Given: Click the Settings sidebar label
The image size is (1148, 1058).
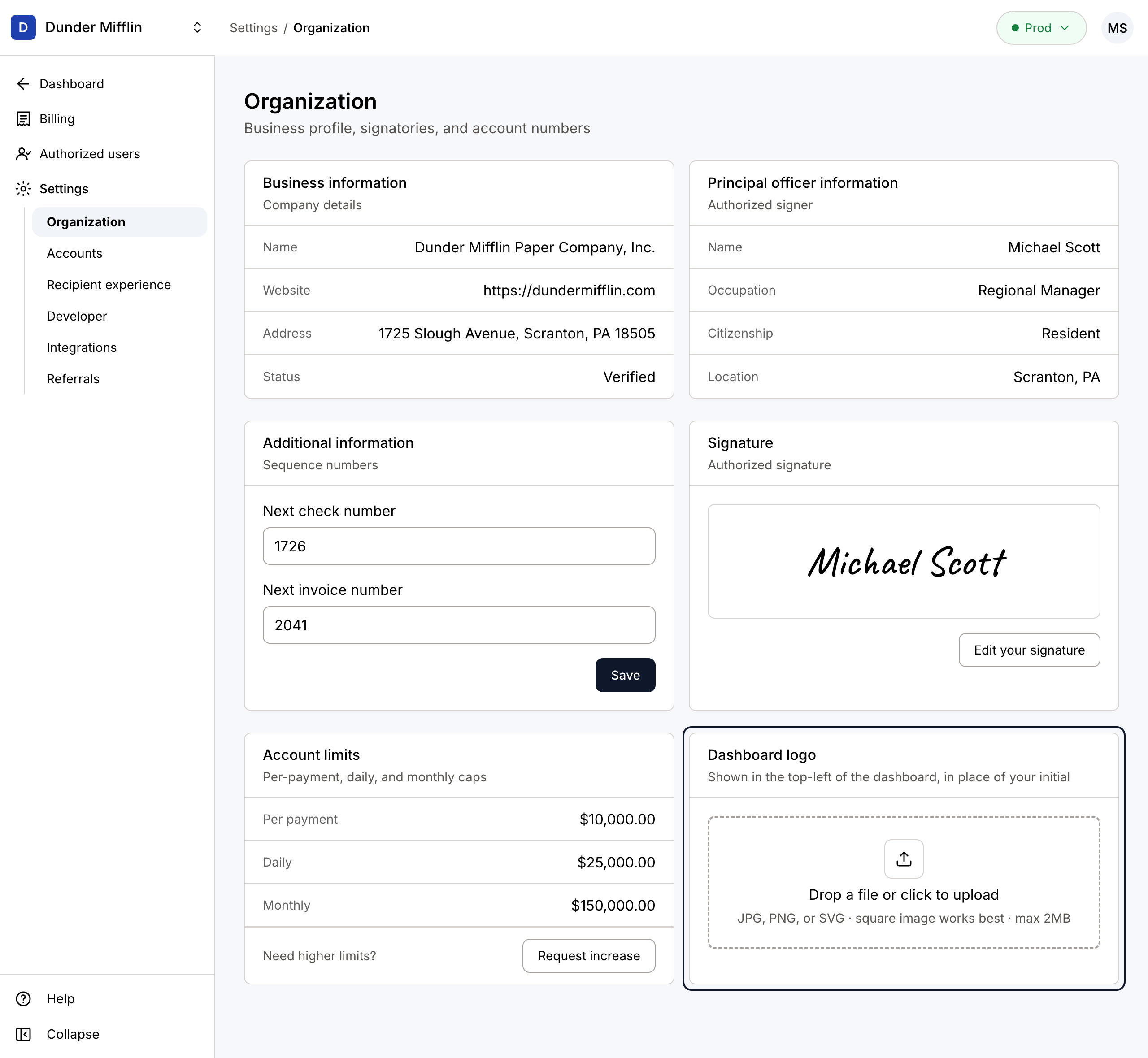Looking at the screenshot, I should pos(64,189).
